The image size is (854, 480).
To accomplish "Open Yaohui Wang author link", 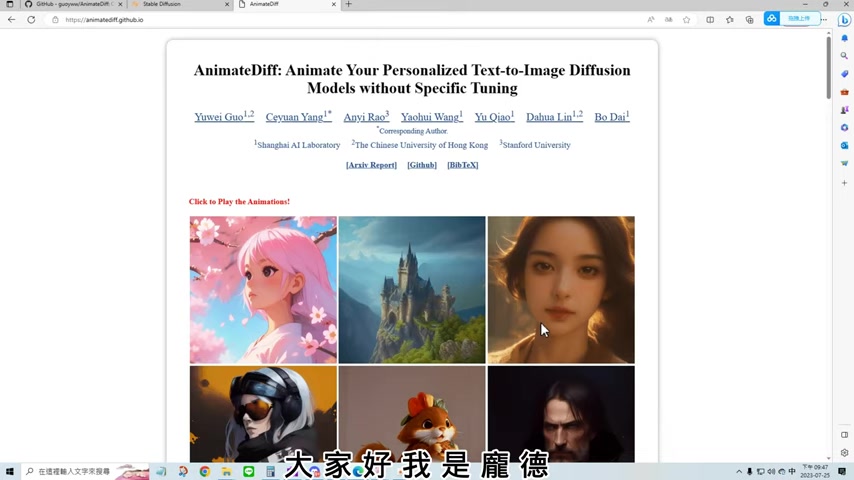I will (432, 116).
